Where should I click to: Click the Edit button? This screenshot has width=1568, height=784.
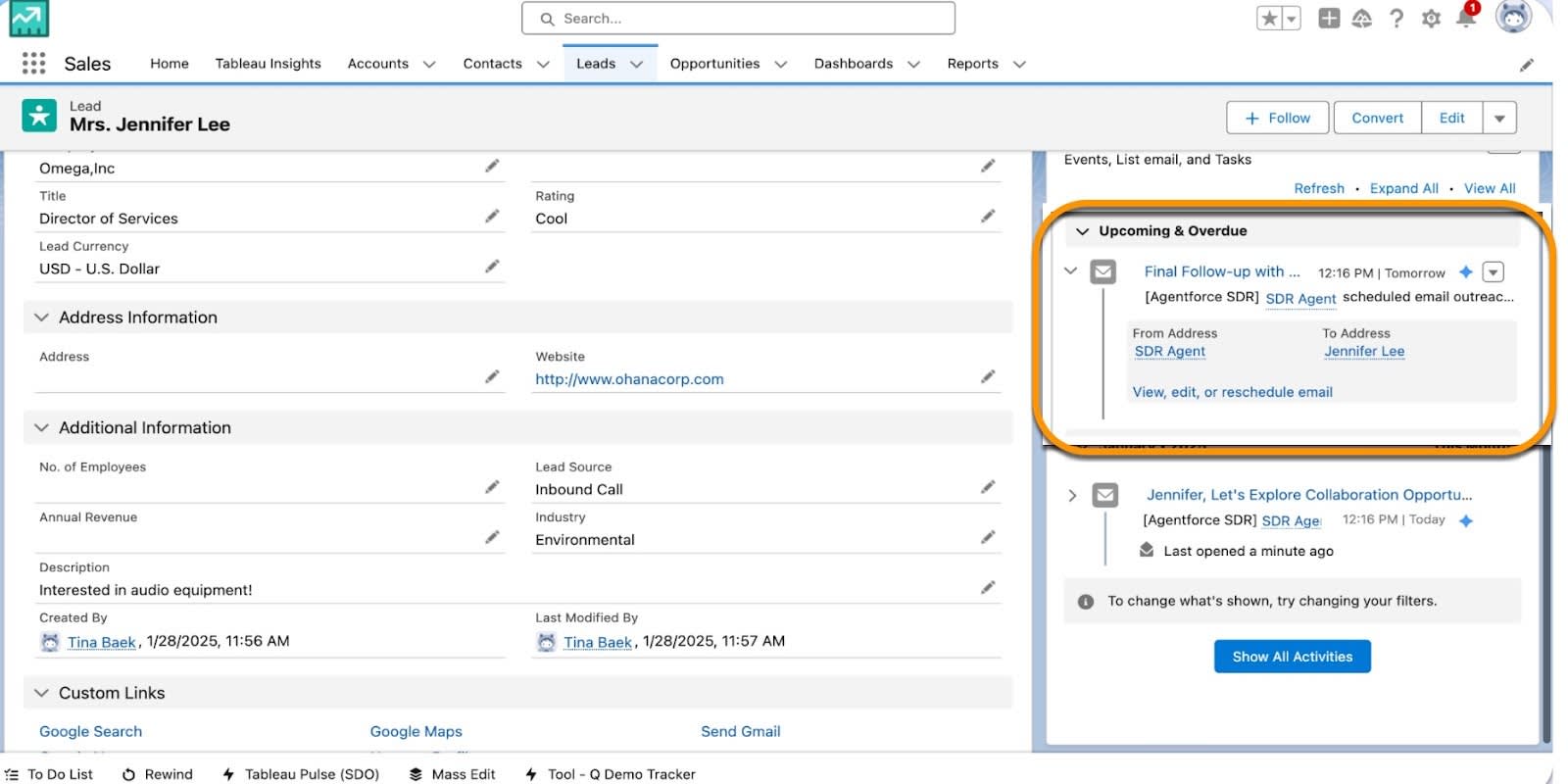[1451, 118]
